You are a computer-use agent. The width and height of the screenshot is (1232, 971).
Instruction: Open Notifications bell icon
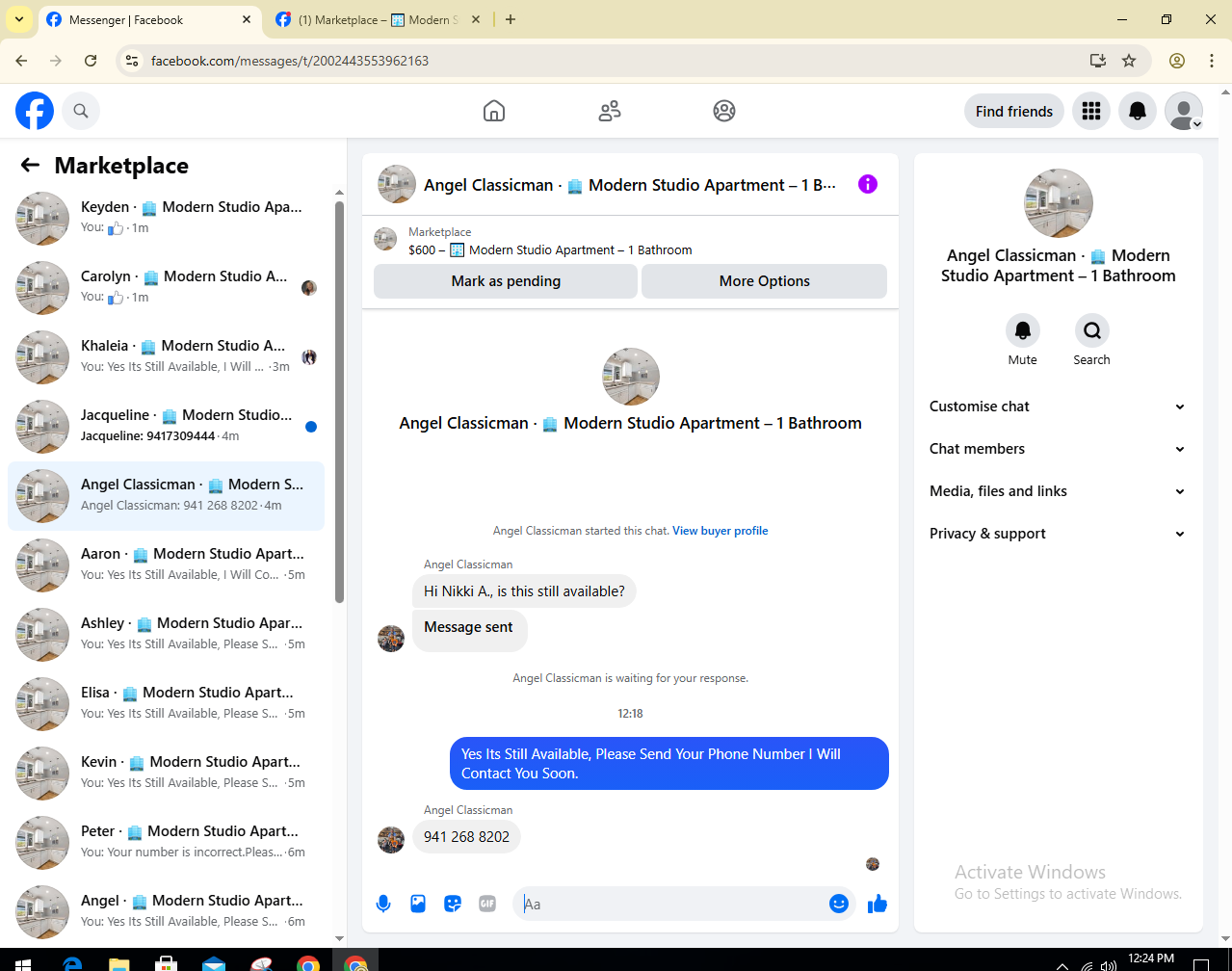tap(1138, 111)
